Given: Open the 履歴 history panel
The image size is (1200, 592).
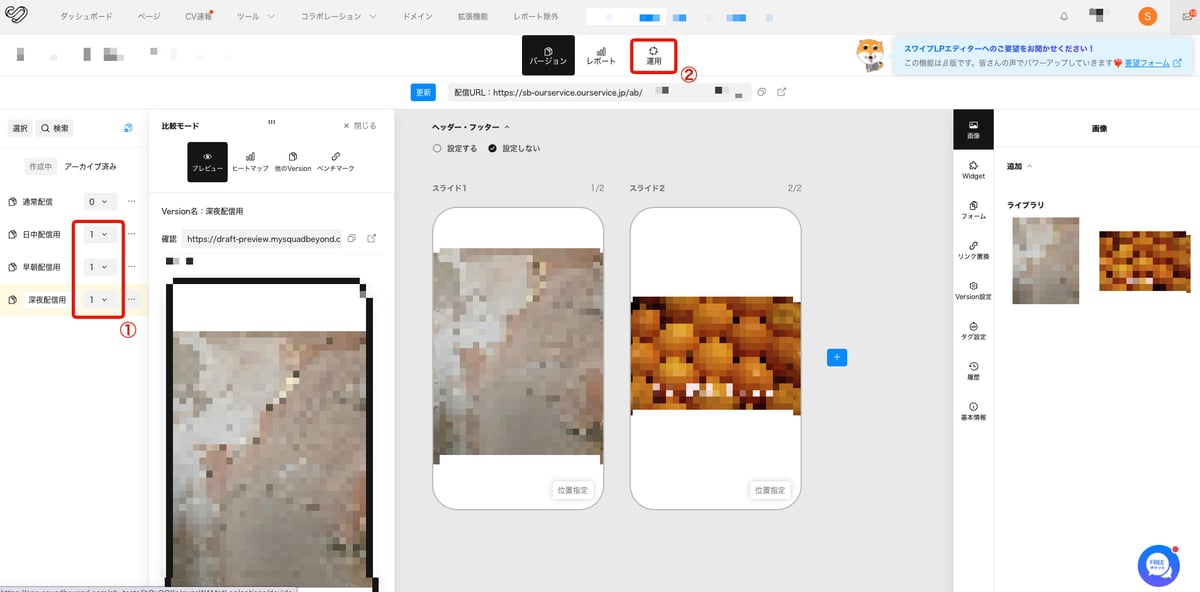Looking at the screenshot, I should coord(973,371).
